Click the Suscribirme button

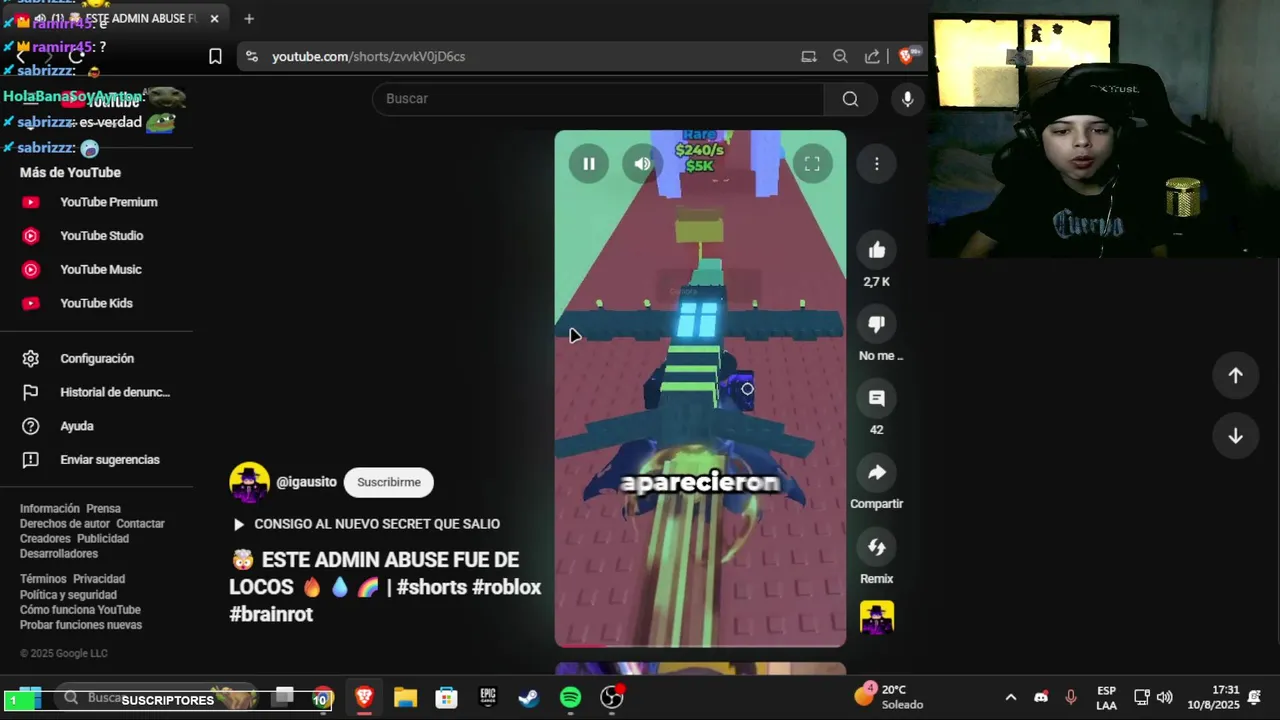(x=389, y=482)
